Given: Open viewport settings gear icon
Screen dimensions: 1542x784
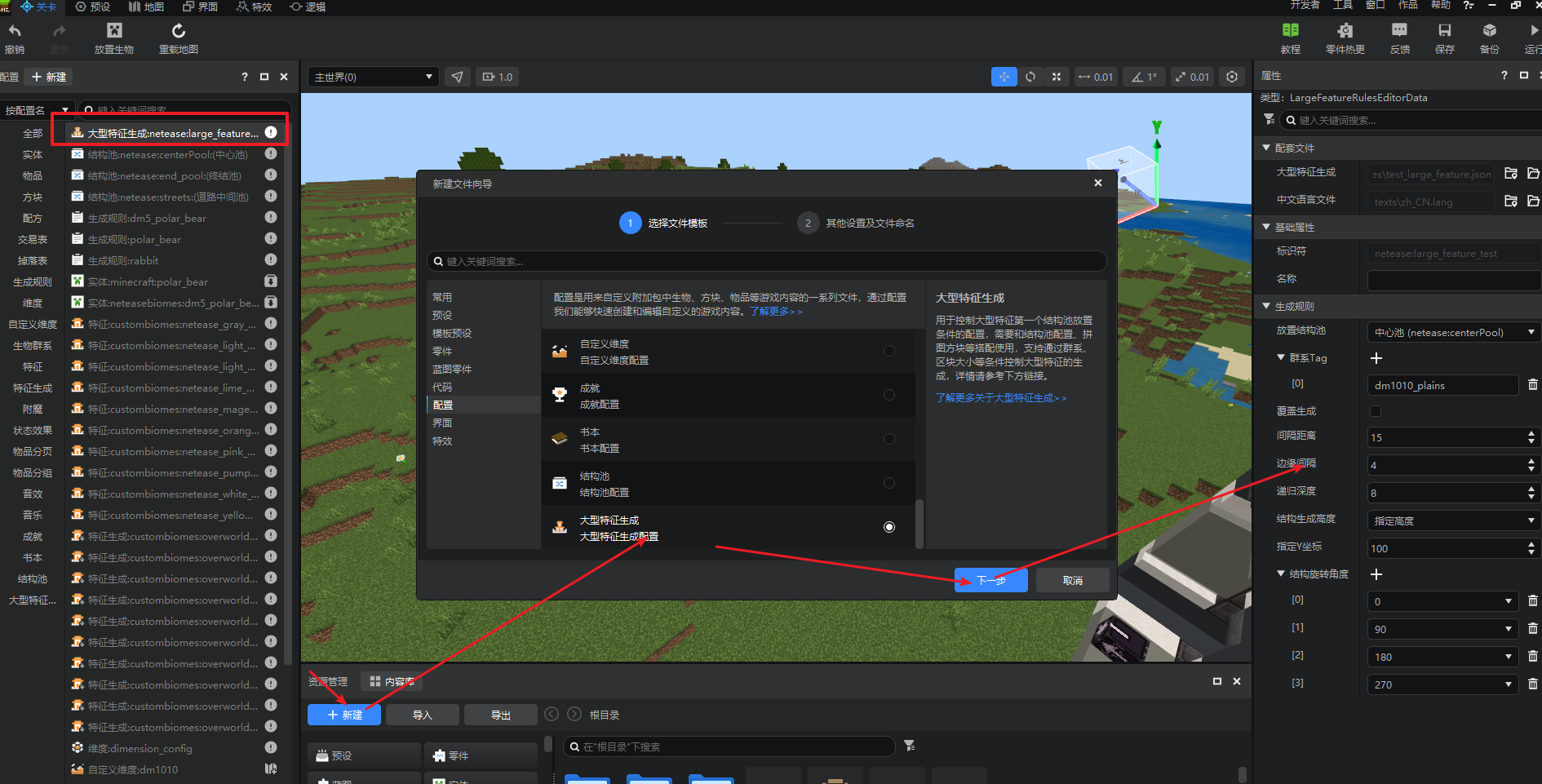Looking at the screenshot, I should coord(1232,77).
